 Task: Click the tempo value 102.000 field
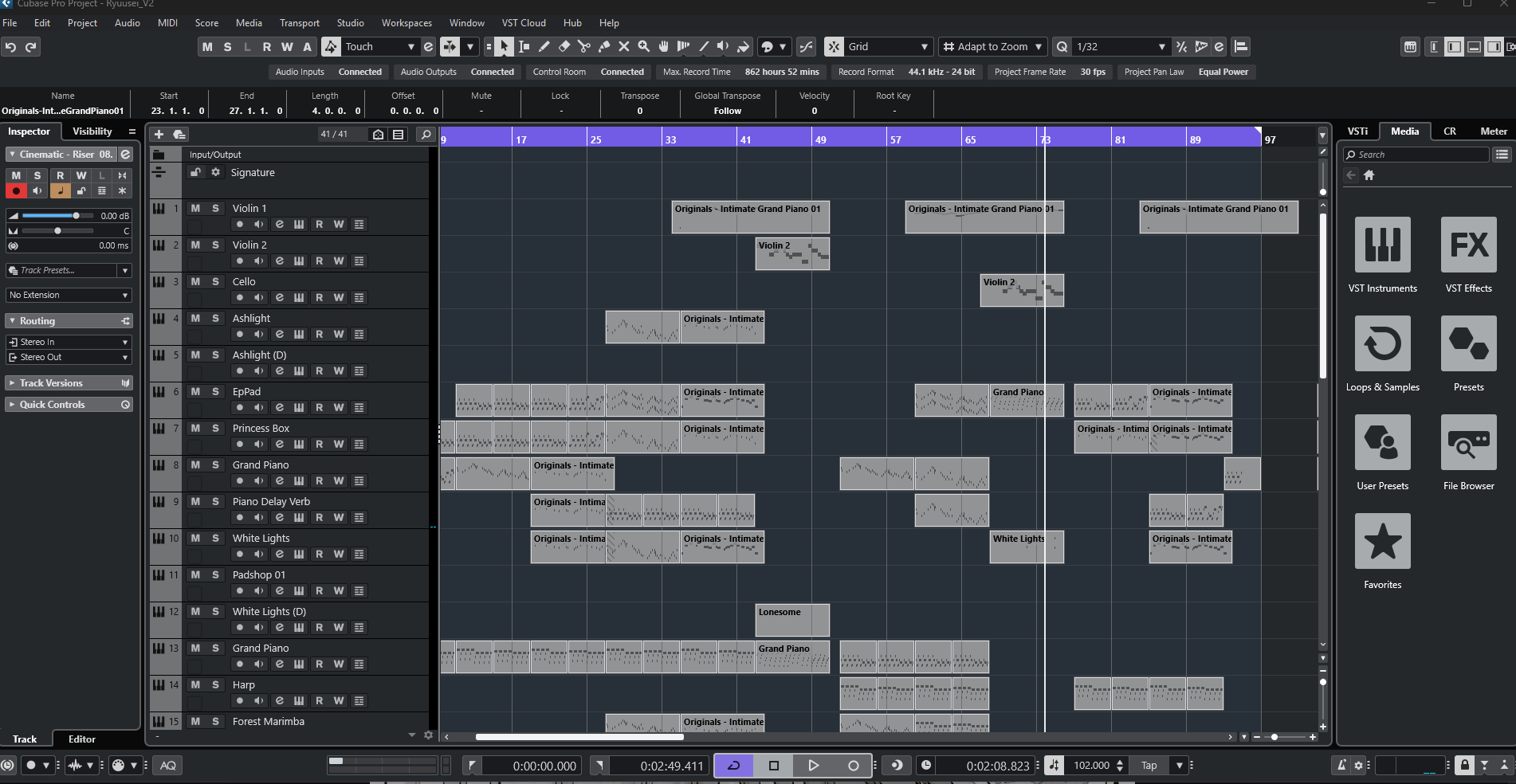(x=1090, y=766)
